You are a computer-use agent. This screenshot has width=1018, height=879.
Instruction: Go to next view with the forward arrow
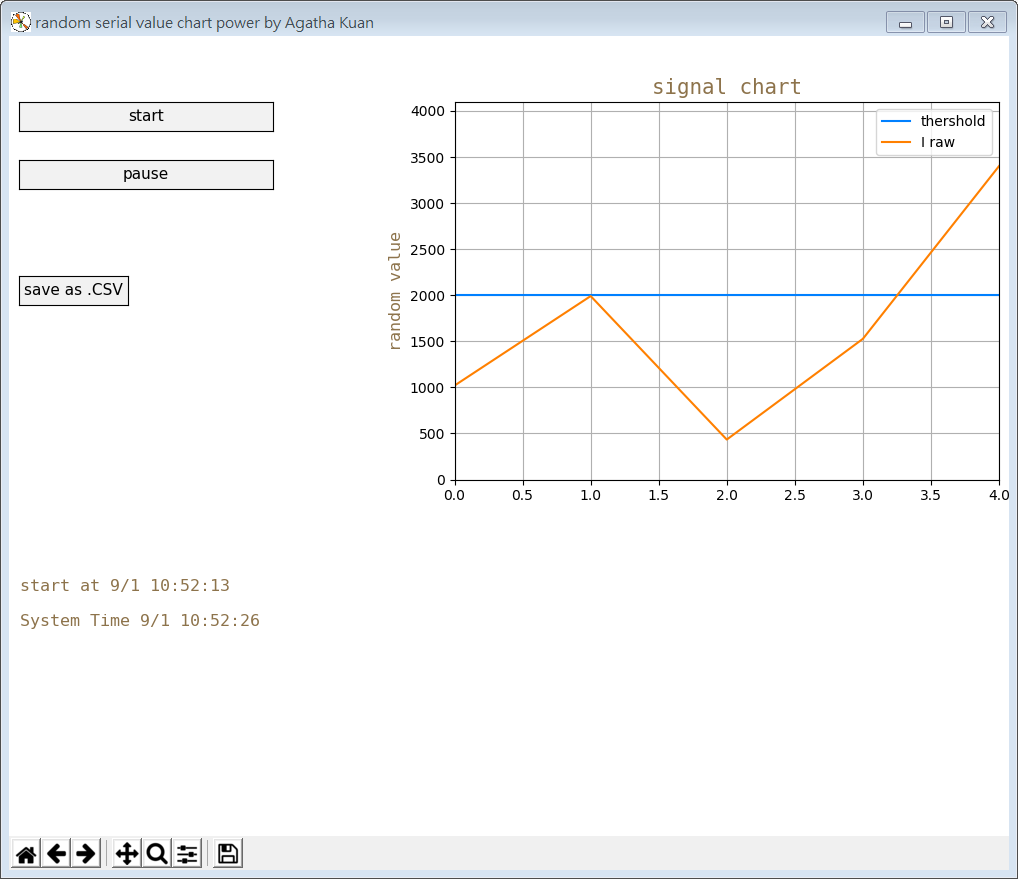pos(86,853)
